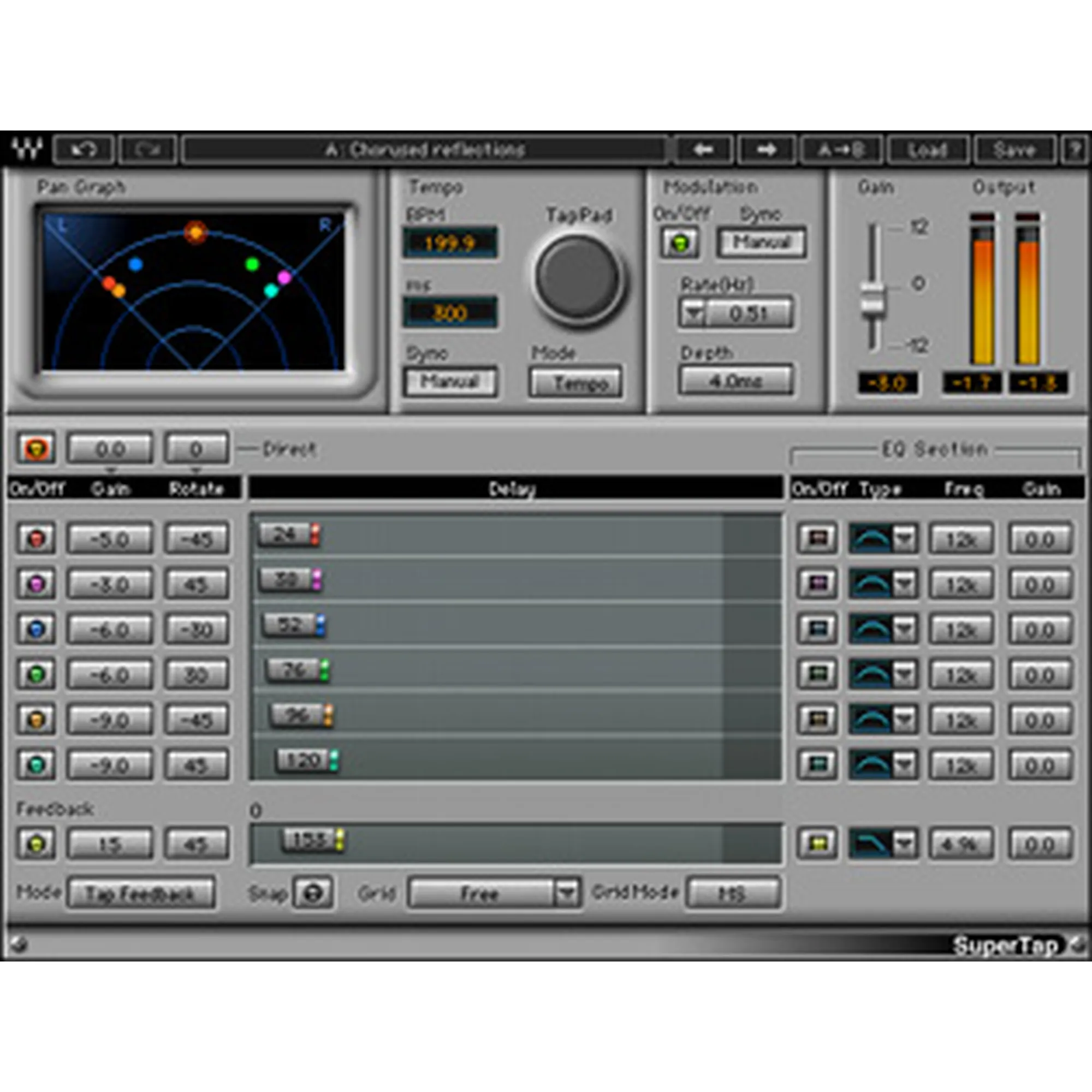Toggle Modulation On/Off green button
Screen dimensions: 1092x1092
tap(679, 243)
